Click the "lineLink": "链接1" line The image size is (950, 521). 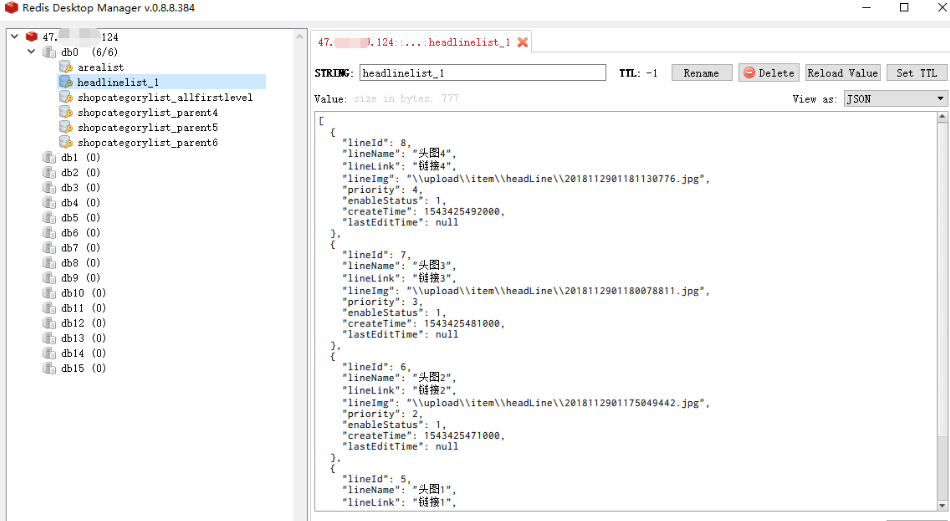[x=399, y=502]
